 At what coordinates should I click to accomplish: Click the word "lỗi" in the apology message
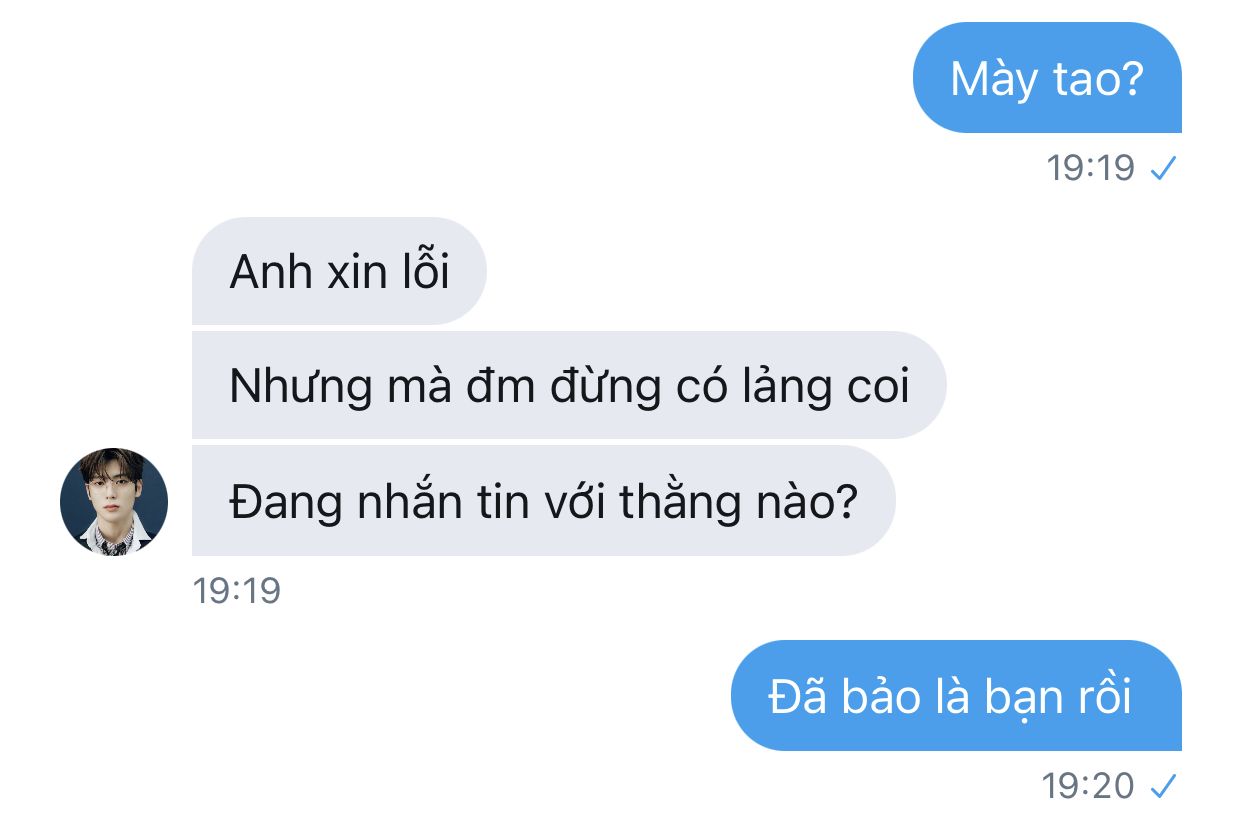tap(426, 270)
